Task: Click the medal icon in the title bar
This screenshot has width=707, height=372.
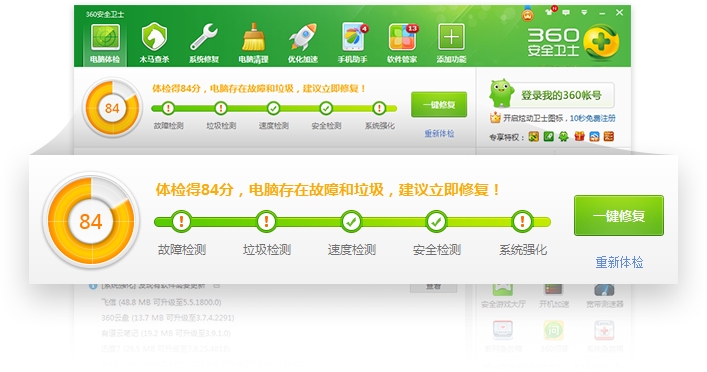Action: click(528, 14)
